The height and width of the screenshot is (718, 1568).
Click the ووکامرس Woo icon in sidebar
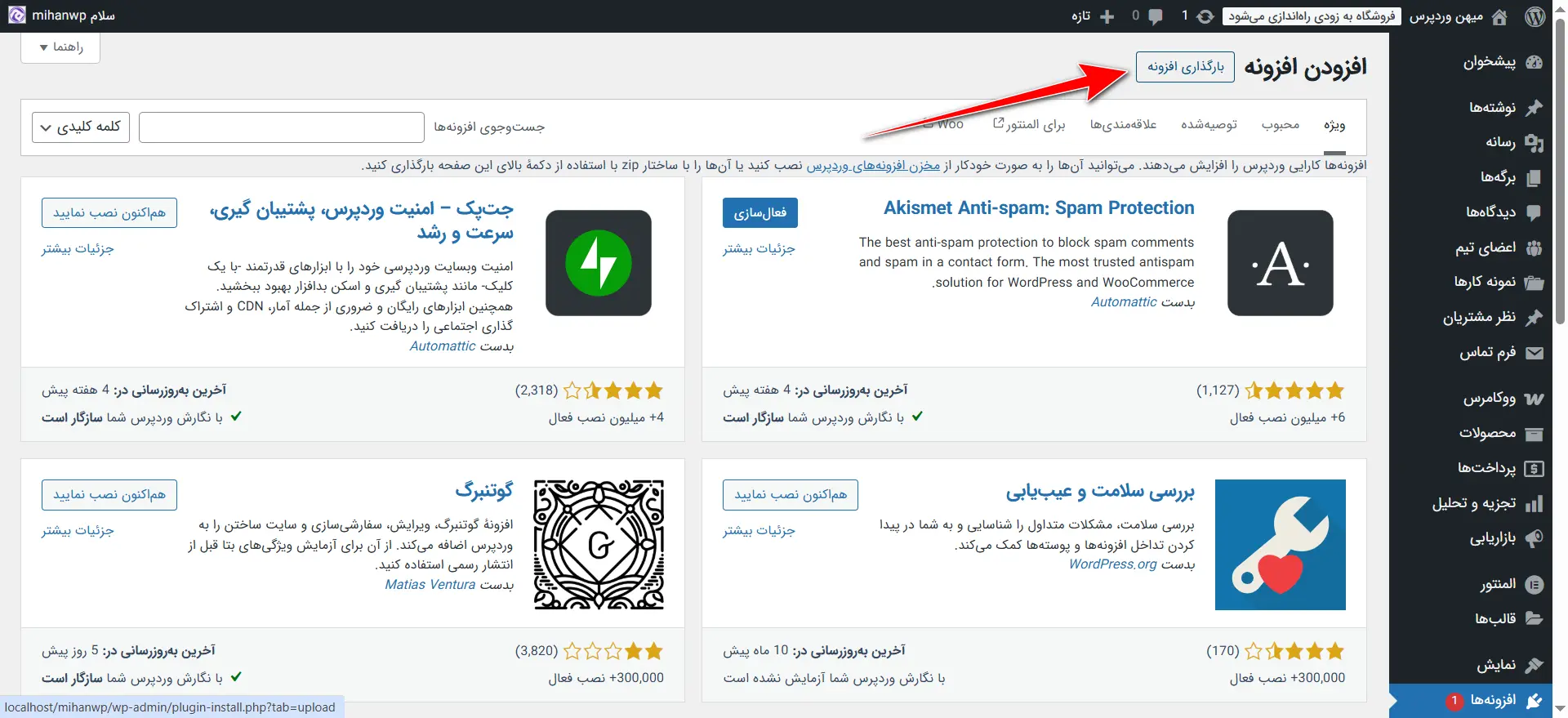pos(1535,399)
